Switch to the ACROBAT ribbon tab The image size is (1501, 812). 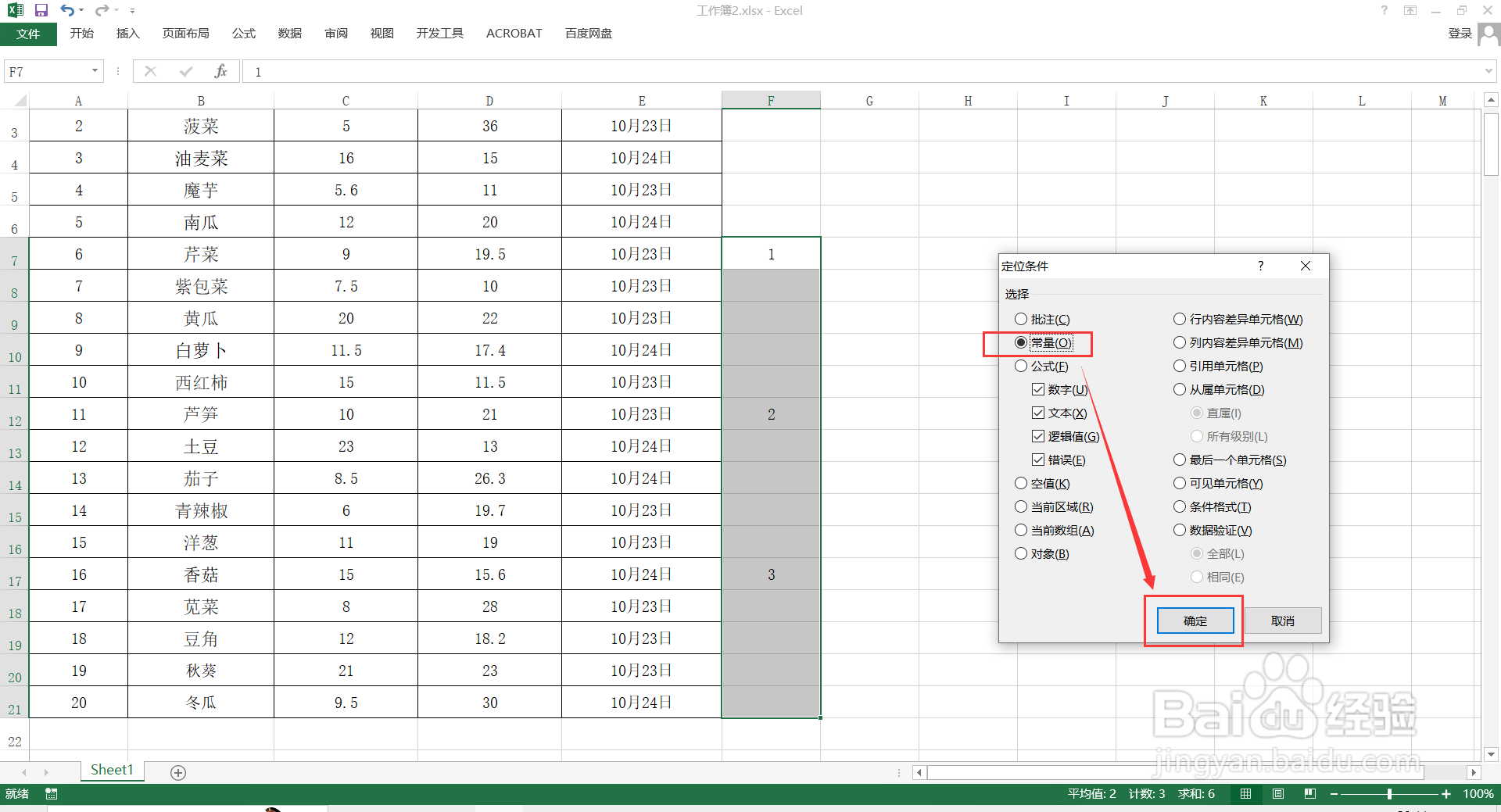514,33
